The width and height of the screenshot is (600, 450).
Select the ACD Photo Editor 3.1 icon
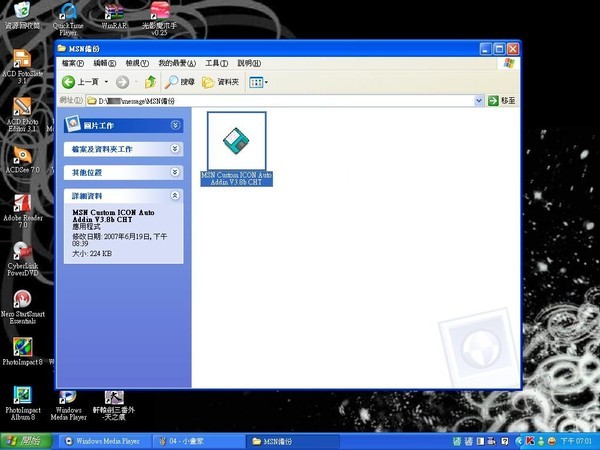point(22,115)
